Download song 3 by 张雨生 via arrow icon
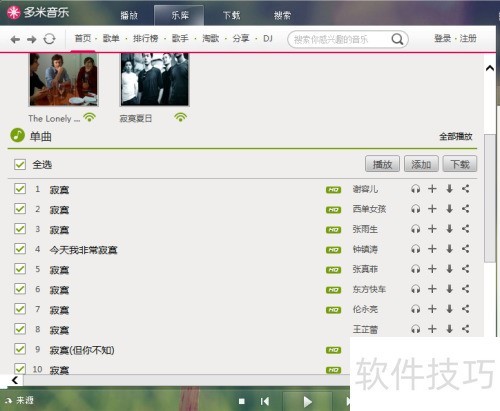Viewport: 500px width, 411px height. [x=449, y=229]
